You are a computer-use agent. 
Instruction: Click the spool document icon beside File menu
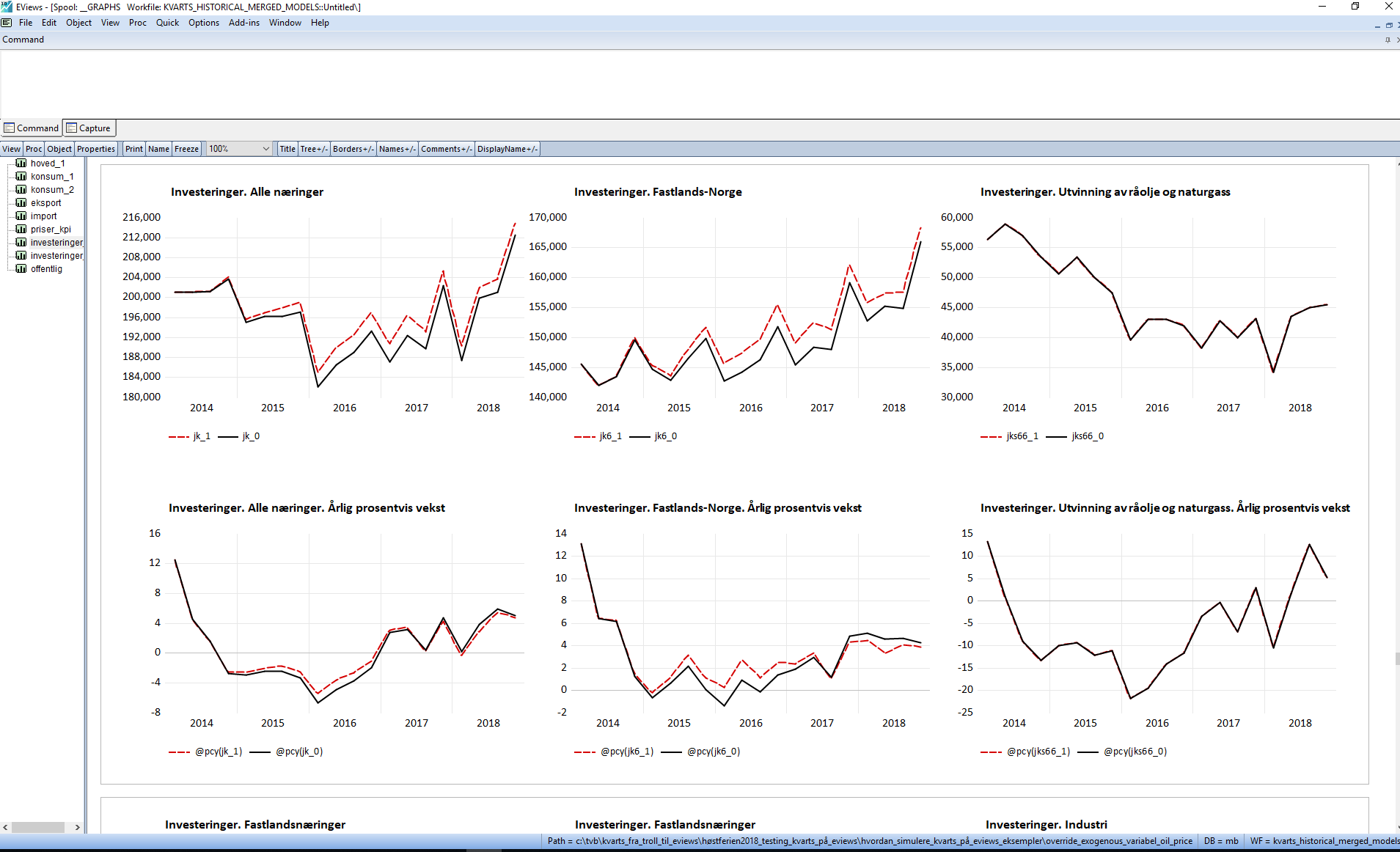coord(7,23)
